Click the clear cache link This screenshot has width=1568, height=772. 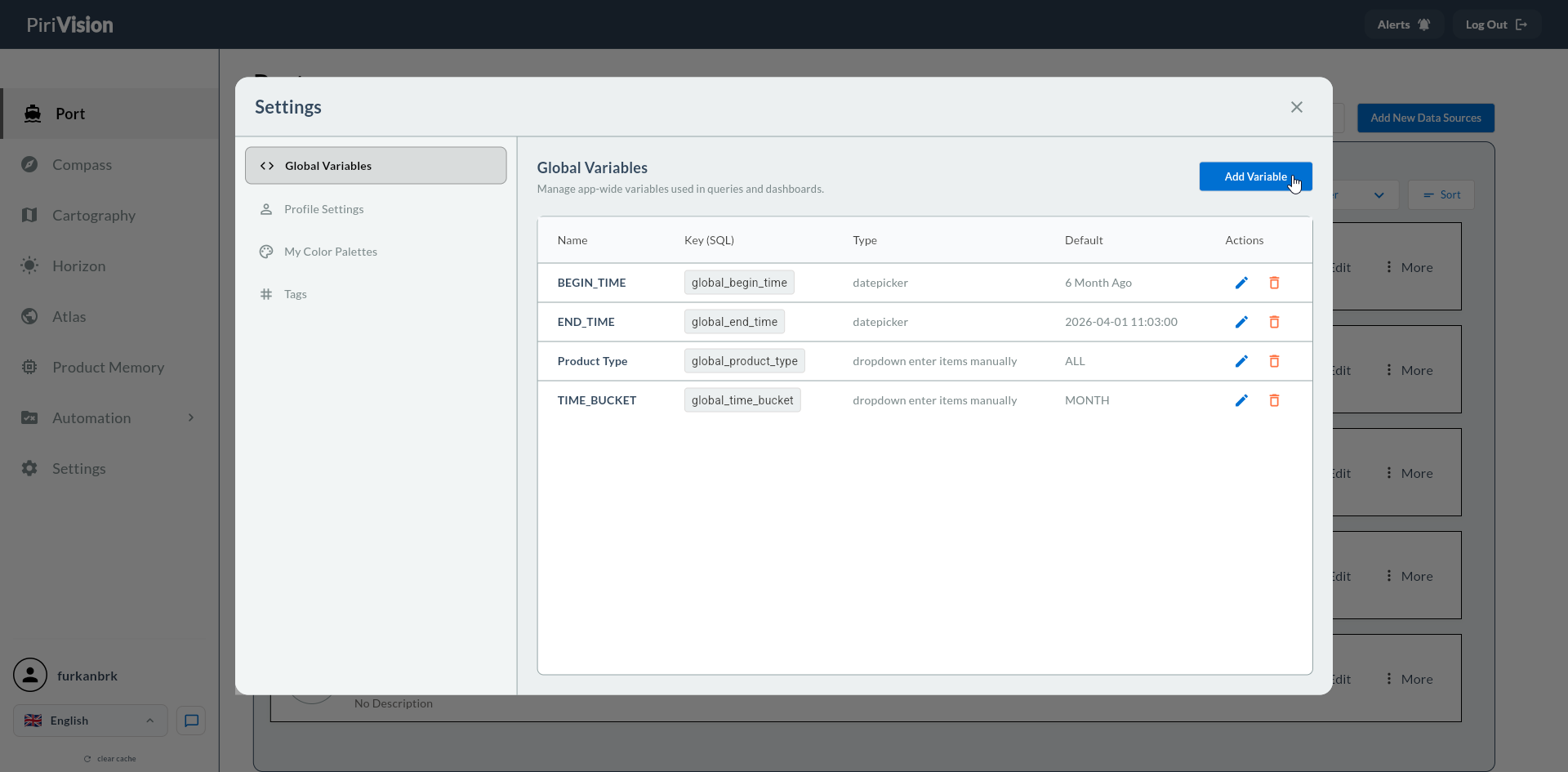pos(110,759)
